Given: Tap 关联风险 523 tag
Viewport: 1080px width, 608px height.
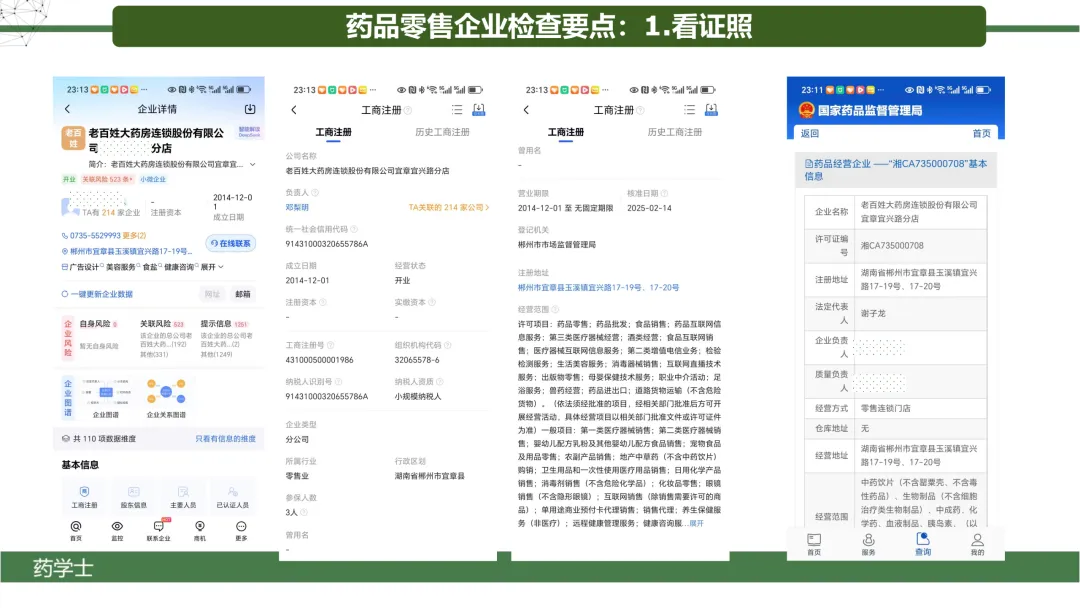Looking at the screenshot, I should tap(107, 179).
